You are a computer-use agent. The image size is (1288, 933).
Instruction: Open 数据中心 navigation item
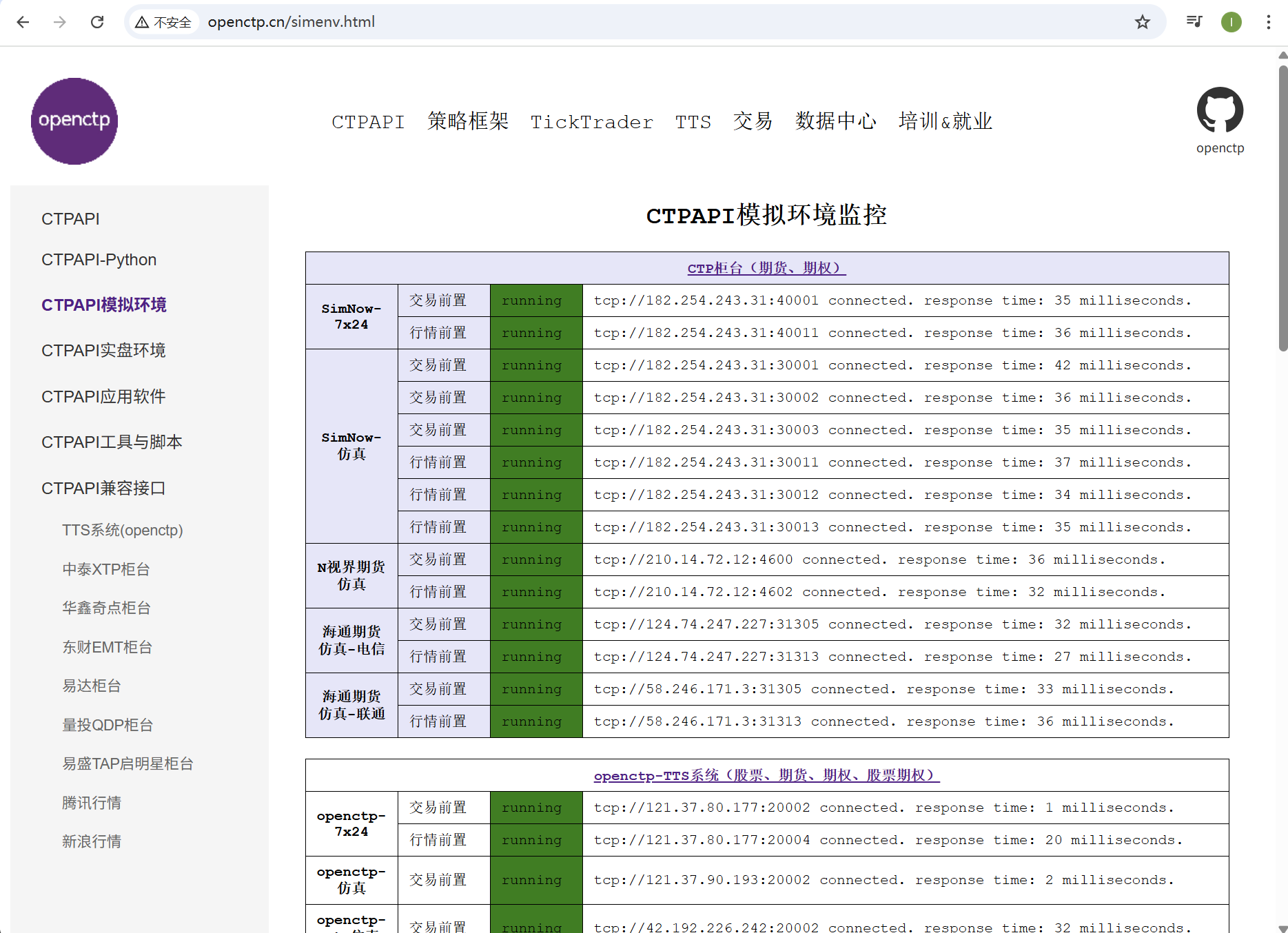click(x=836, y=121)
